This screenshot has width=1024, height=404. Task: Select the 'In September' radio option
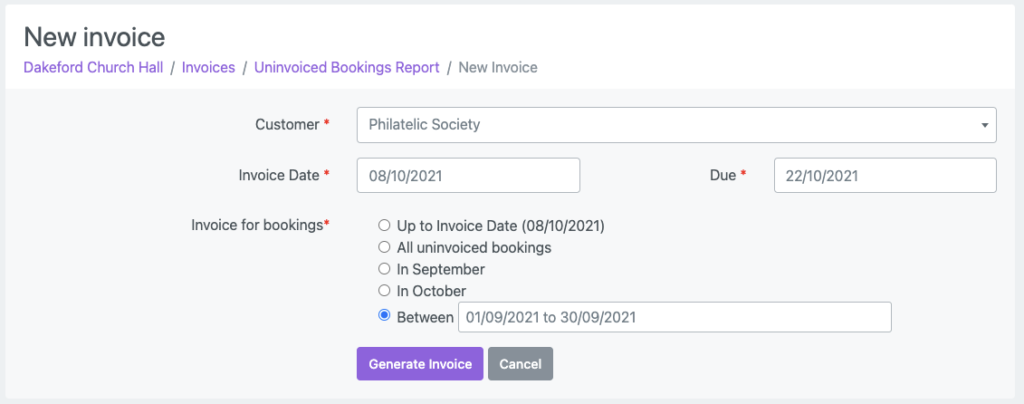tap(384, 269)
